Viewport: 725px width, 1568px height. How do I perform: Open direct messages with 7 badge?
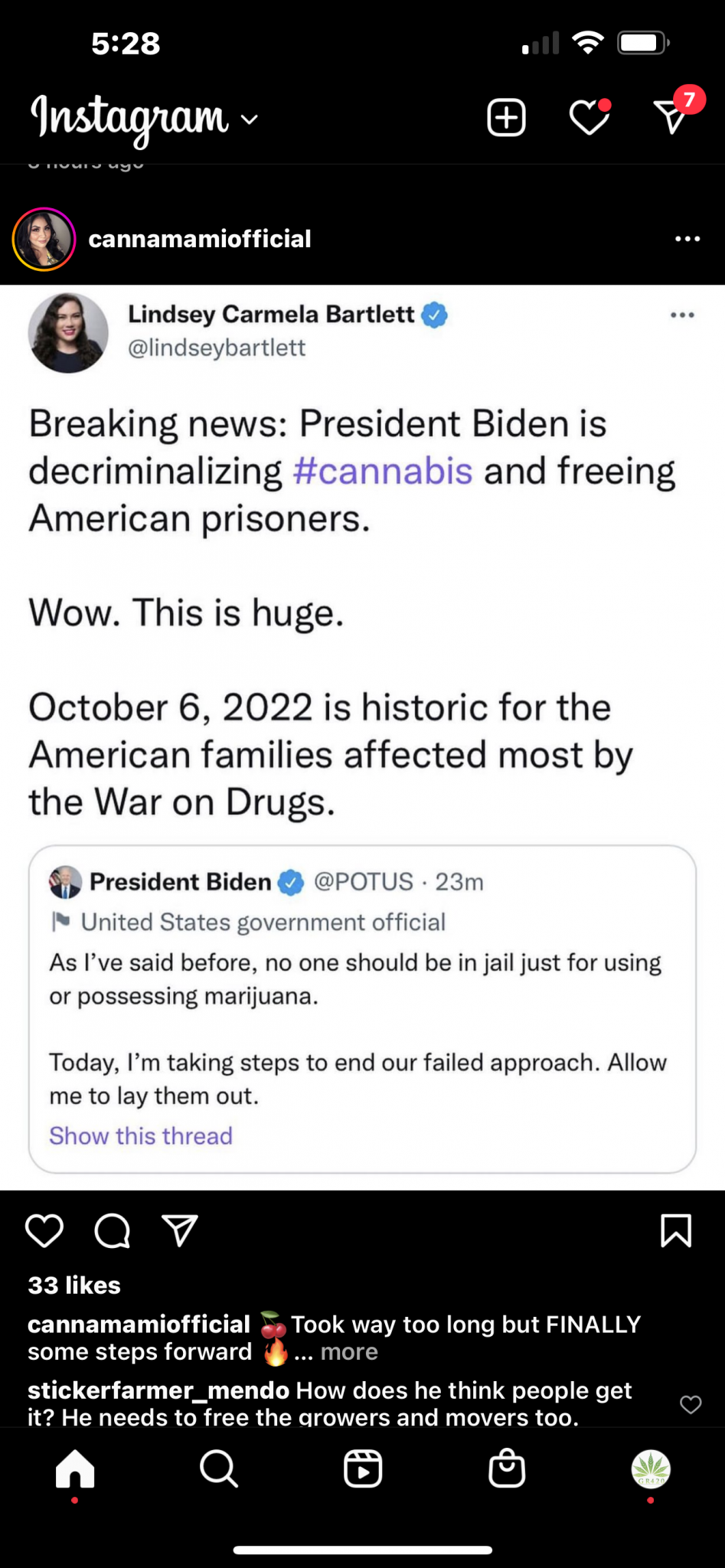point(671,116)
